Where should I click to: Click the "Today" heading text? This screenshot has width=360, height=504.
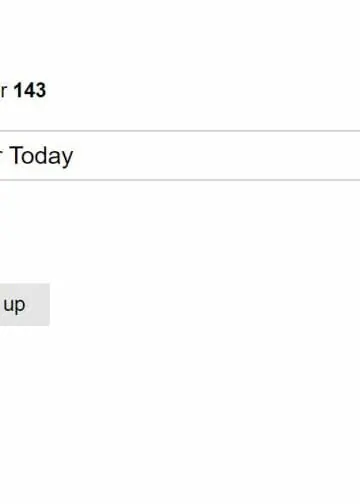(42, 156)
